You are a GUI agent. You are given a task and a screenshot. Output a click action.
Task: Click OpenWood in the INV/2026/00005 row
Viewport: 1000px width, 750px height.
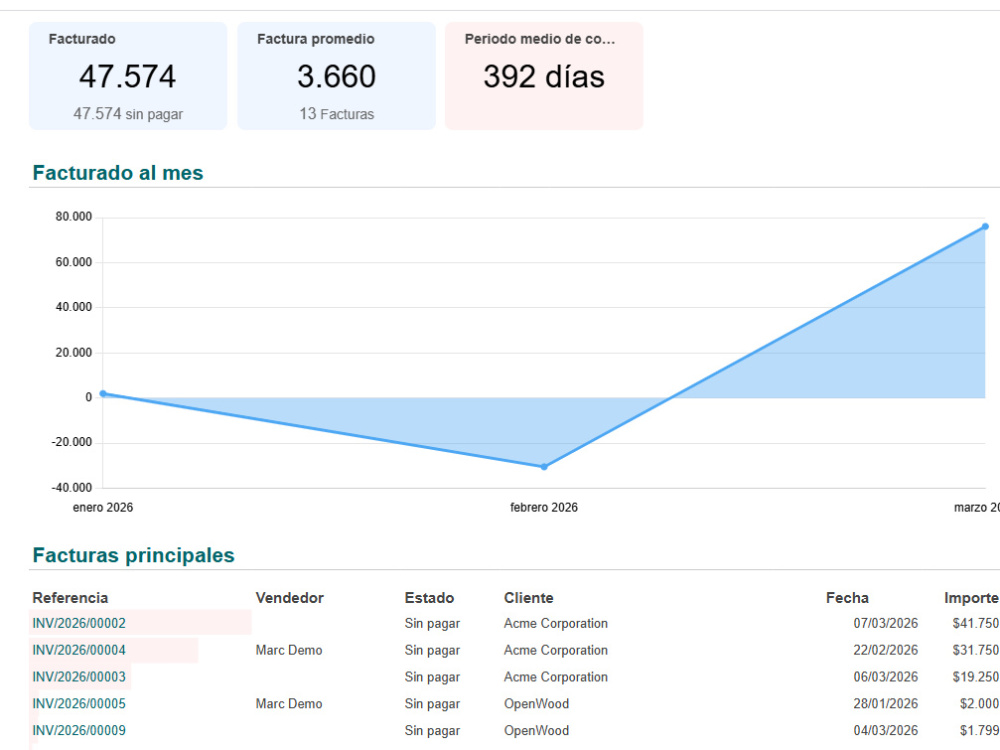[536, 703]
